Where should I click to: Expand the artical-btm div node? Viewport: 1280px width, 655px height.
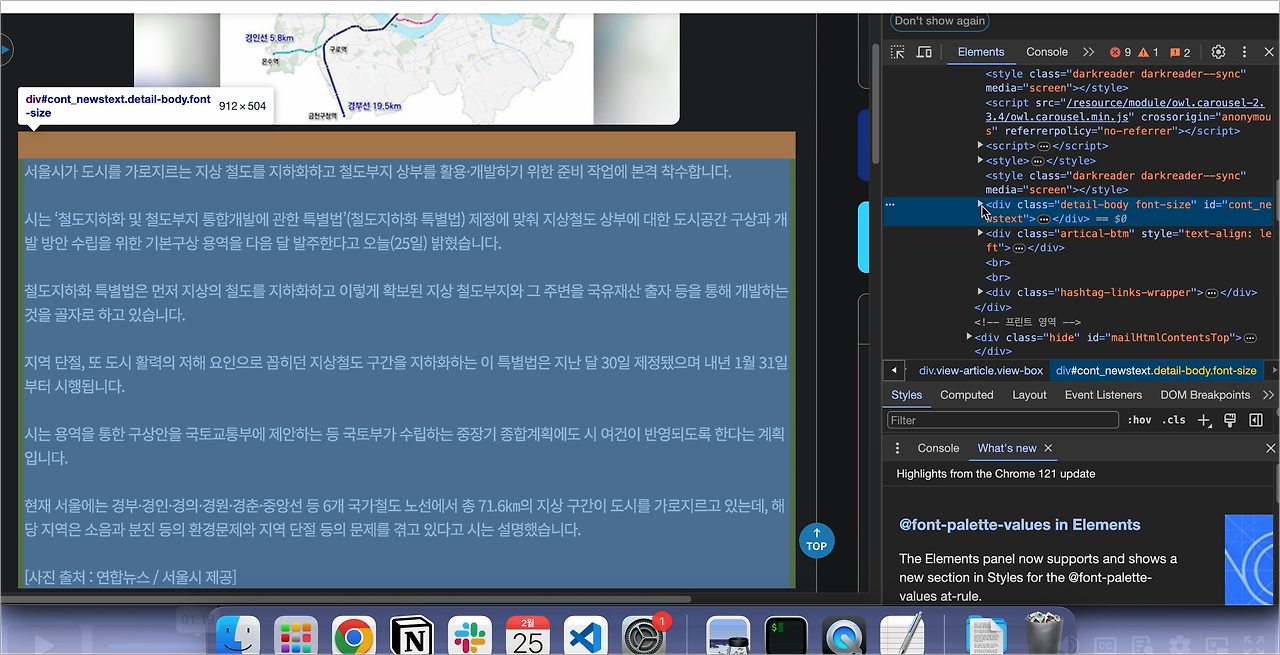tap(980, 233)
